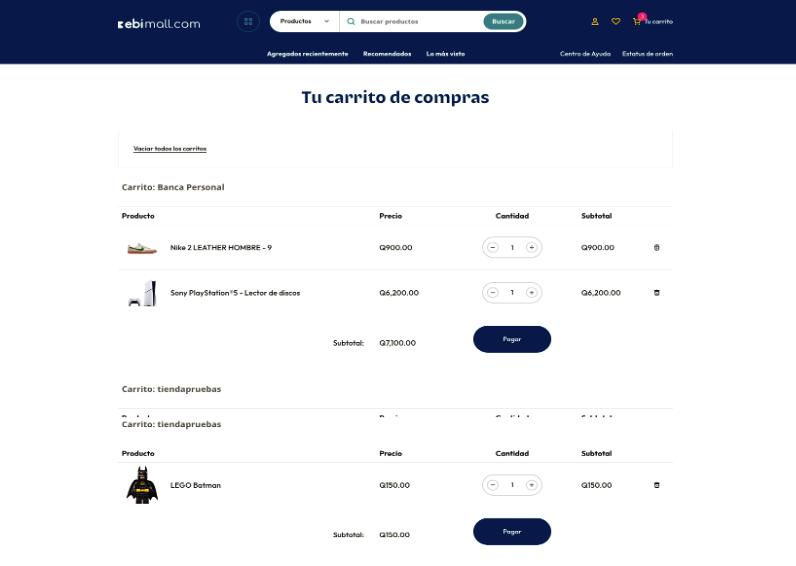Click the Buscar search button
Image resolution: width=796 pixels, height=566 pixels.
(503, 21)
